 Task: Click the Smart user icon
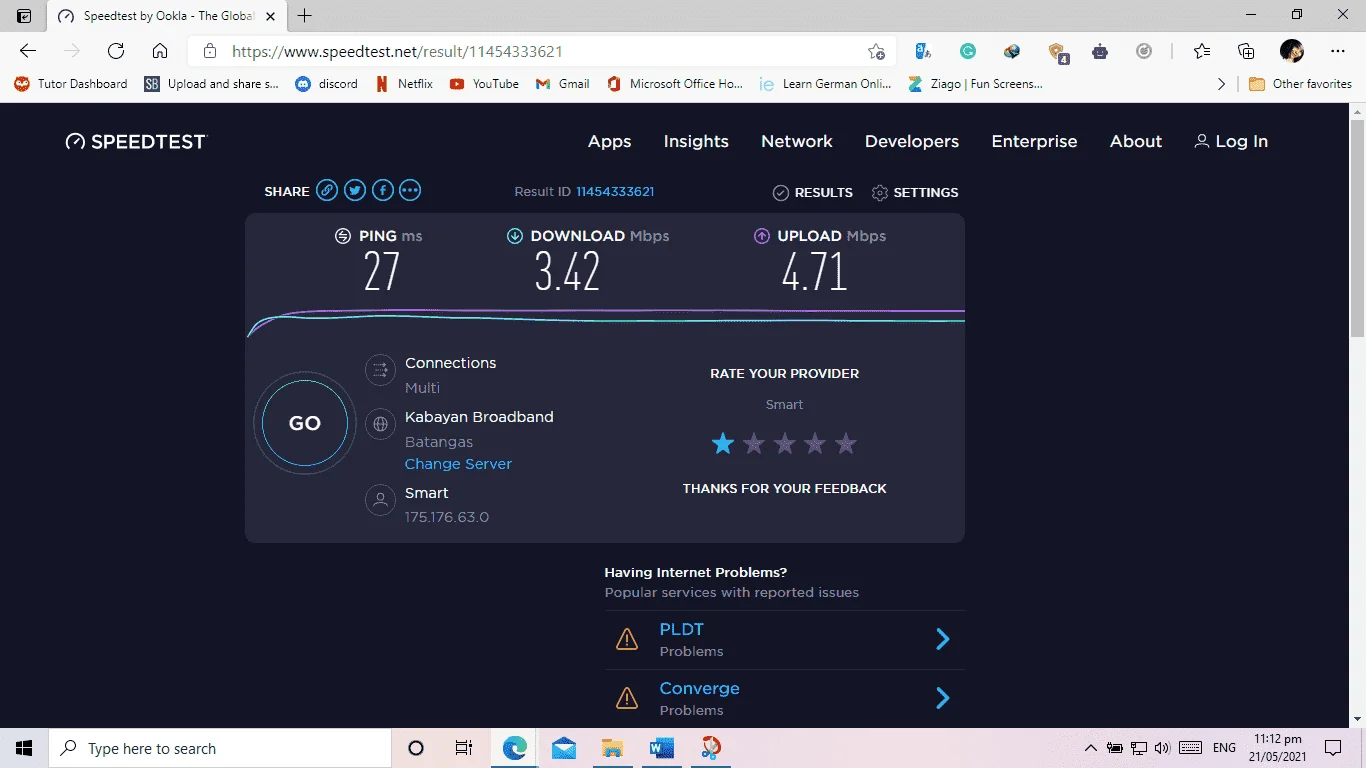[x=380, y=500]
